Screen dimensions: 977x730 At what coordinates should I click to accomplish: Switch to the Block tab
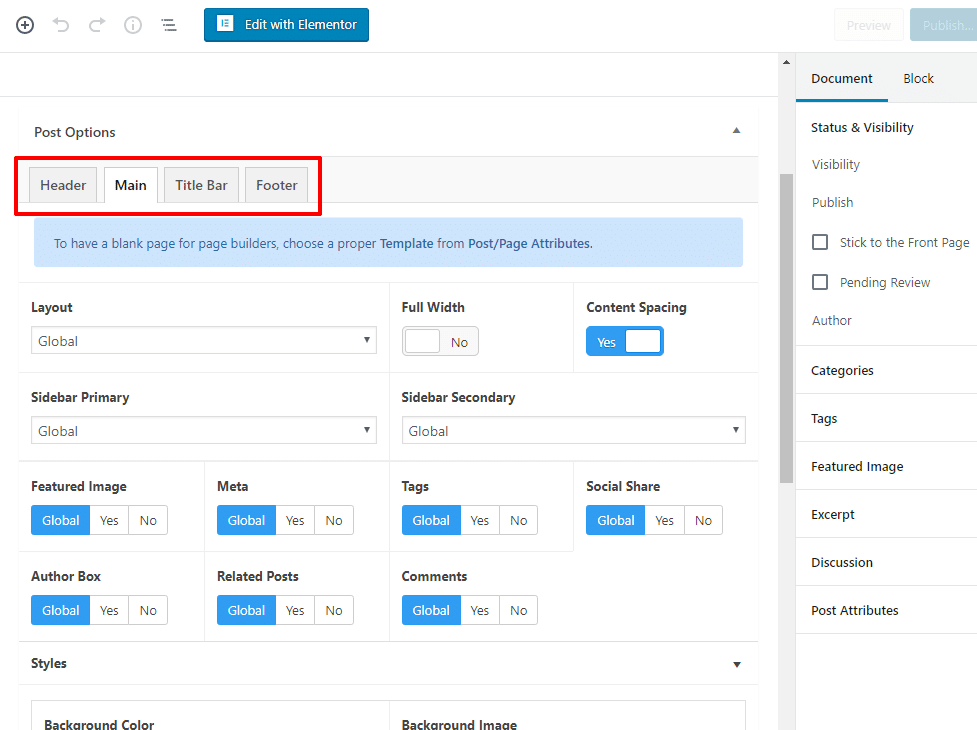click(918, 78)
